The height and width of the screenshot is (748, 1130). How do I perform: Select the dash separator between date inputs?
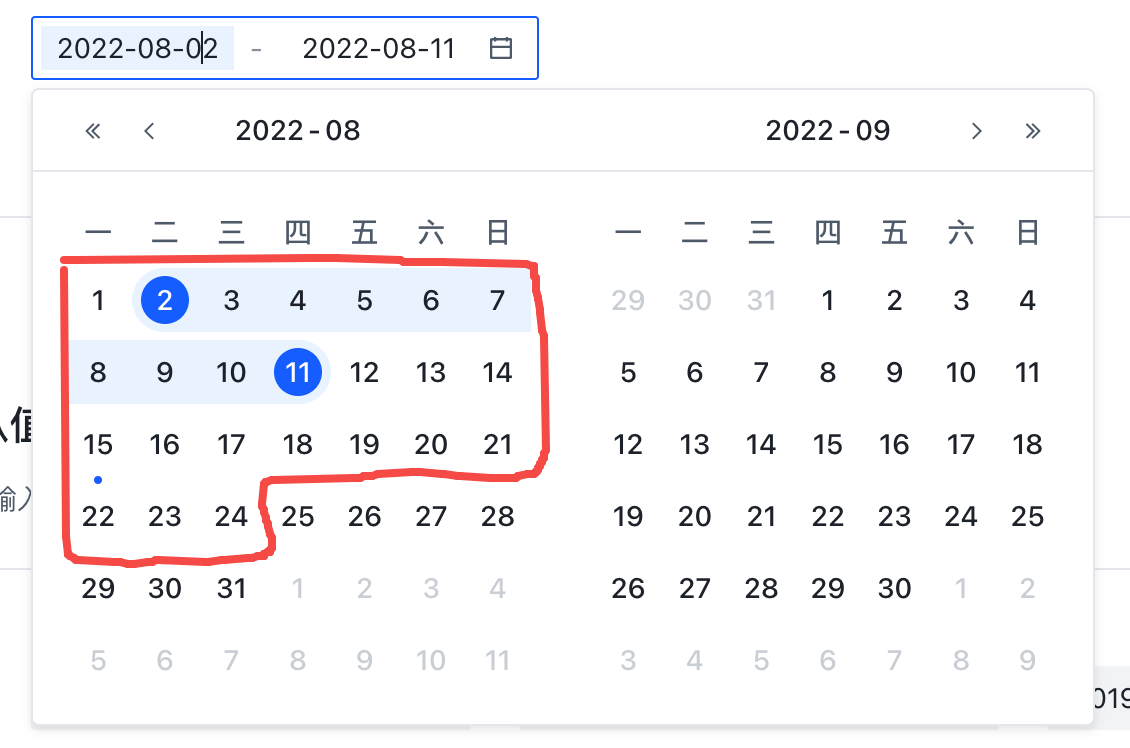coord(257,47)
